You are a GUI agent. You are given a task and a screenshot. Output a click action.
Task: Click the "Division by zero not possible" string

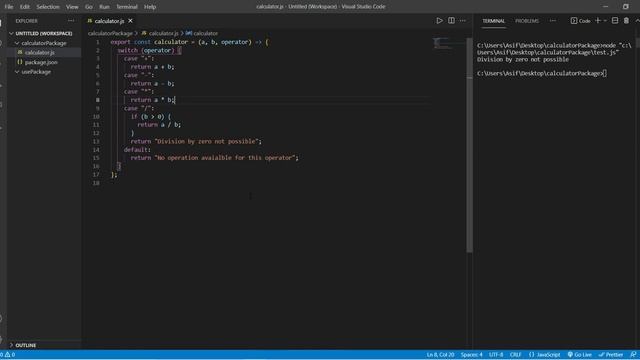(x=207, y=142)
